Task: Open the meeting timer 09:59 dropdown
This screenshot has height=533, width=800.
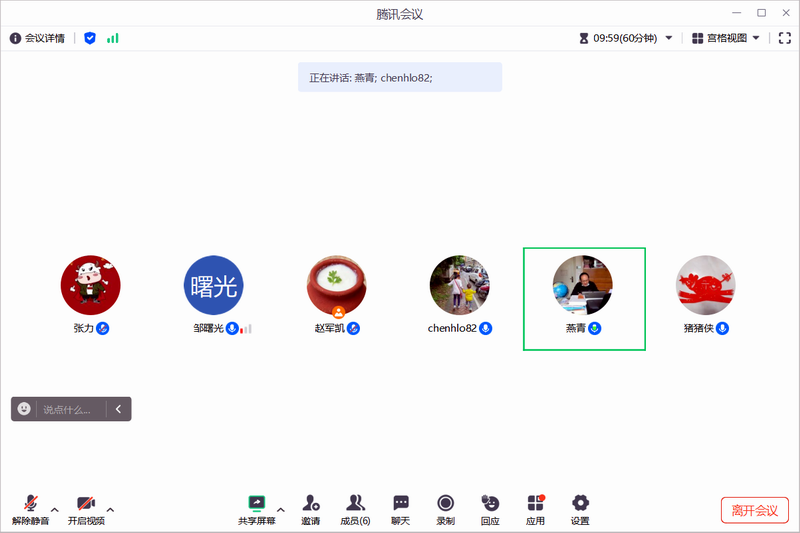Action: point(626,38)
